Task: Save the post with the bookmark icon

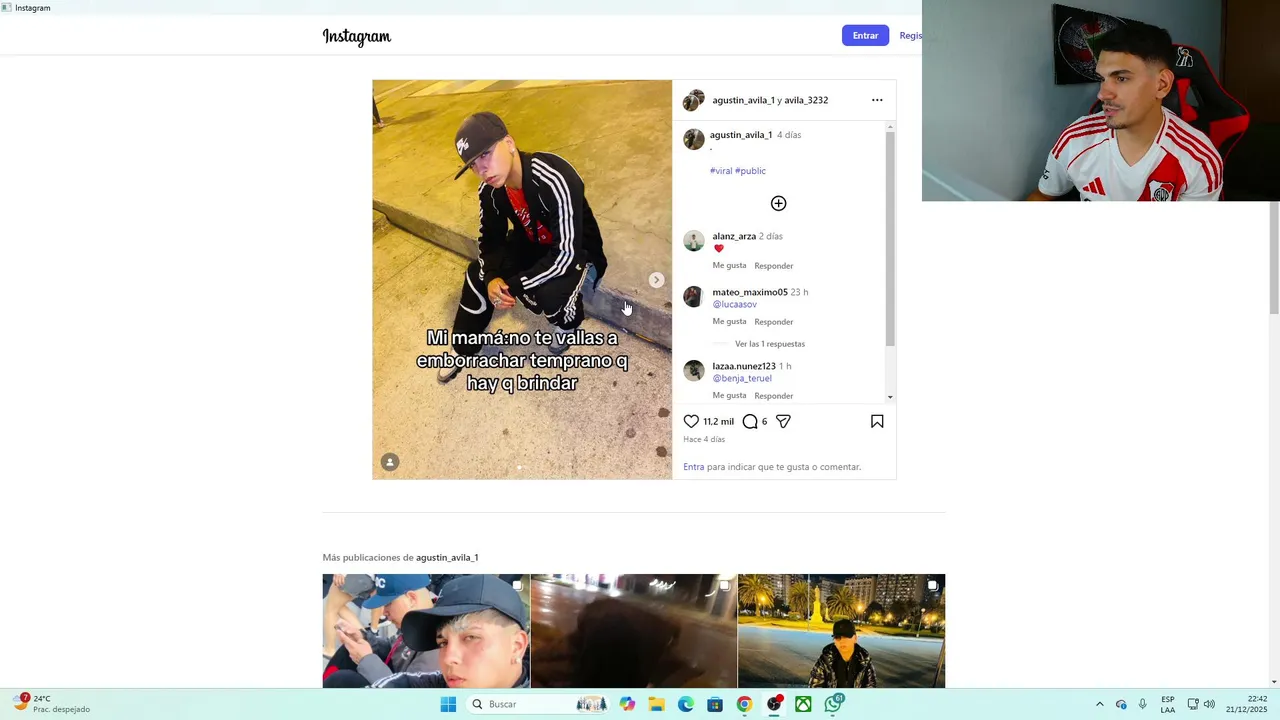Action: [x=877, y=422]
